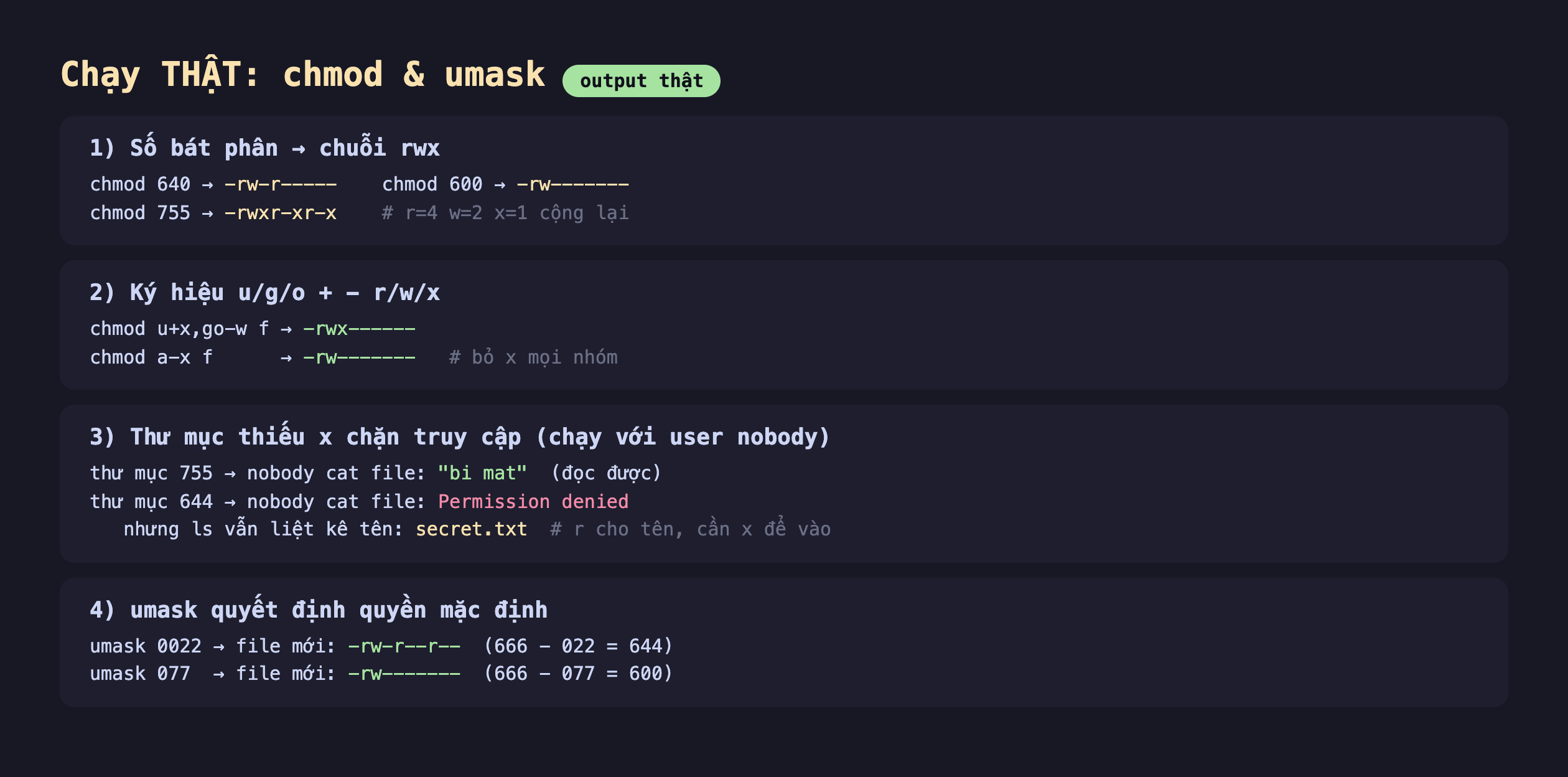This screenshot has height=777, width=1568.
Task: Click the 'chmod a-x f' command
Action: (x=151, y=357)
